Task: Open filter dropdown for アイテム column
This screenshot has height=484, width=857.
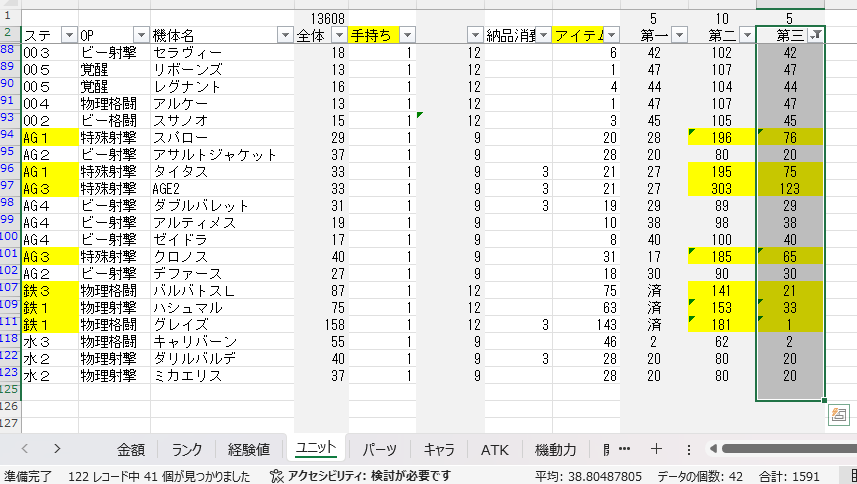Action: (x=611, y=36)
